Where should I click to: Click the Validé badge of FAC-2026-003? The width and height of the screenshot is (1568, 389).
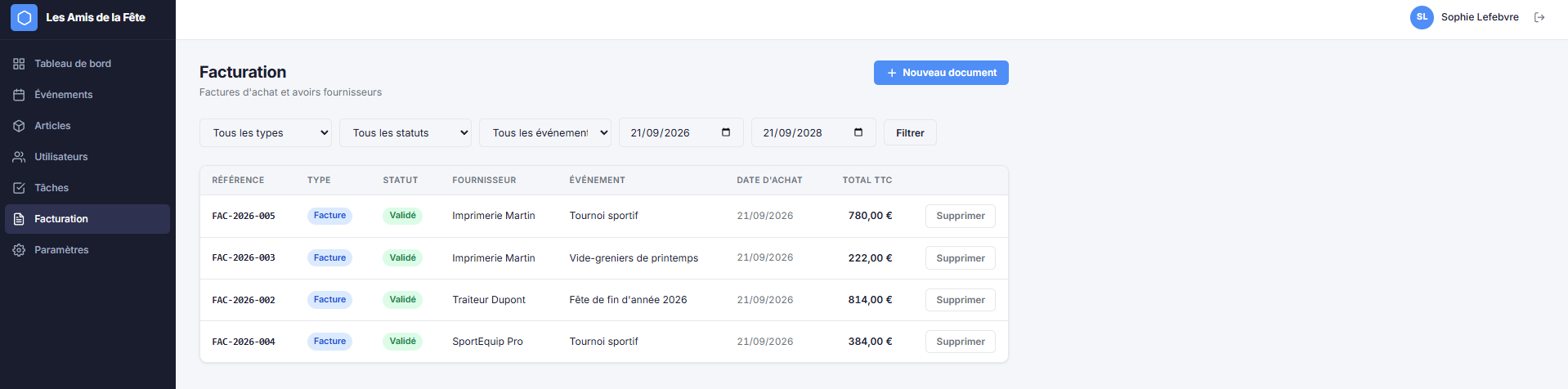[402, 257]
